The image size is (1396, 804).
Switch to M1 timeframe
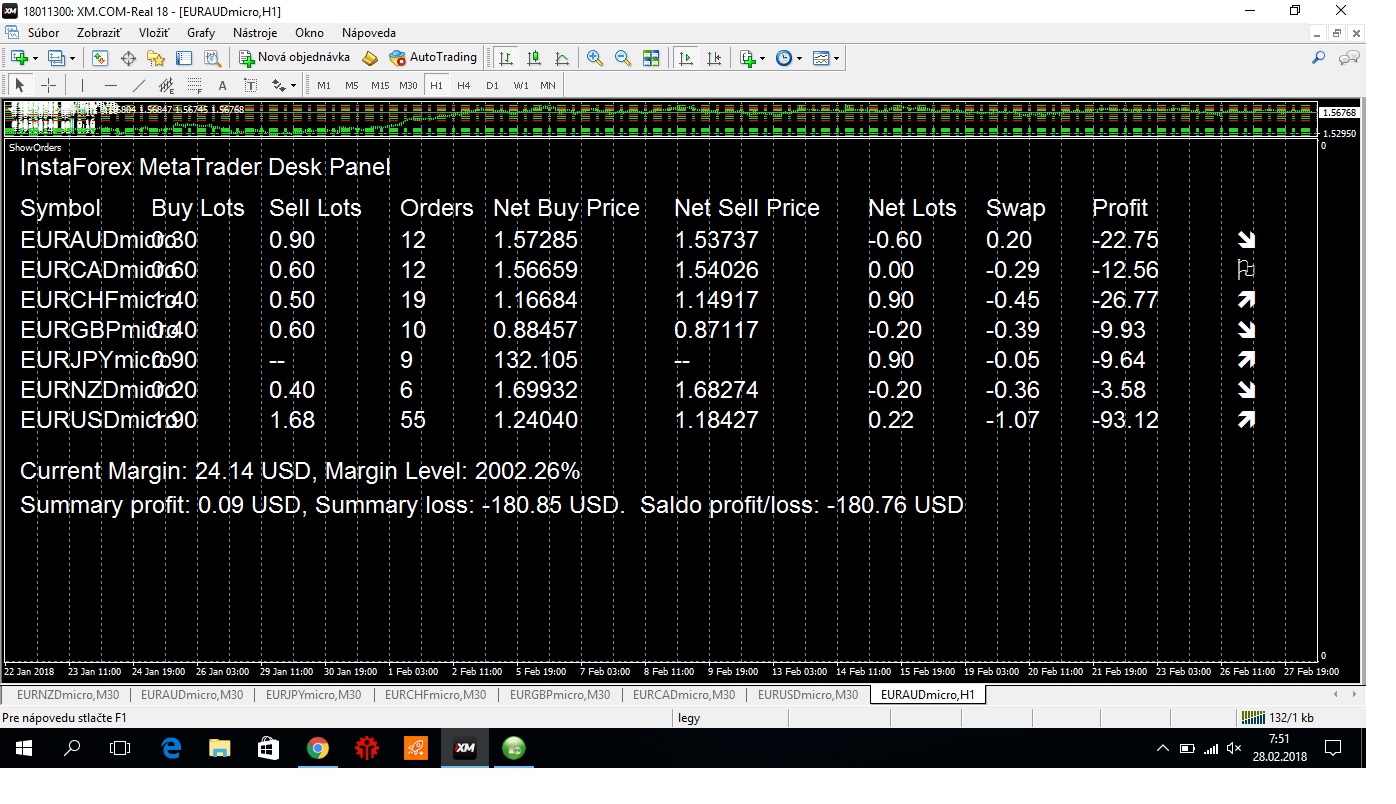point(324,85)
